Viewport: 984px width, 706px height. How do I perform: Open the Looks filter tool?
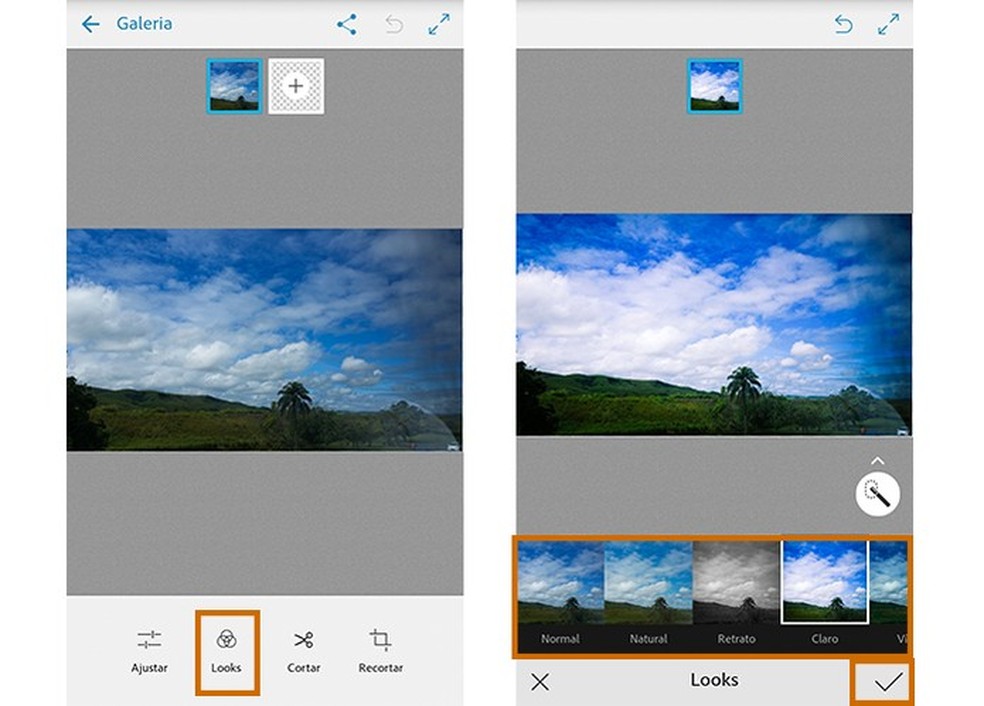(x=227, y=651)
